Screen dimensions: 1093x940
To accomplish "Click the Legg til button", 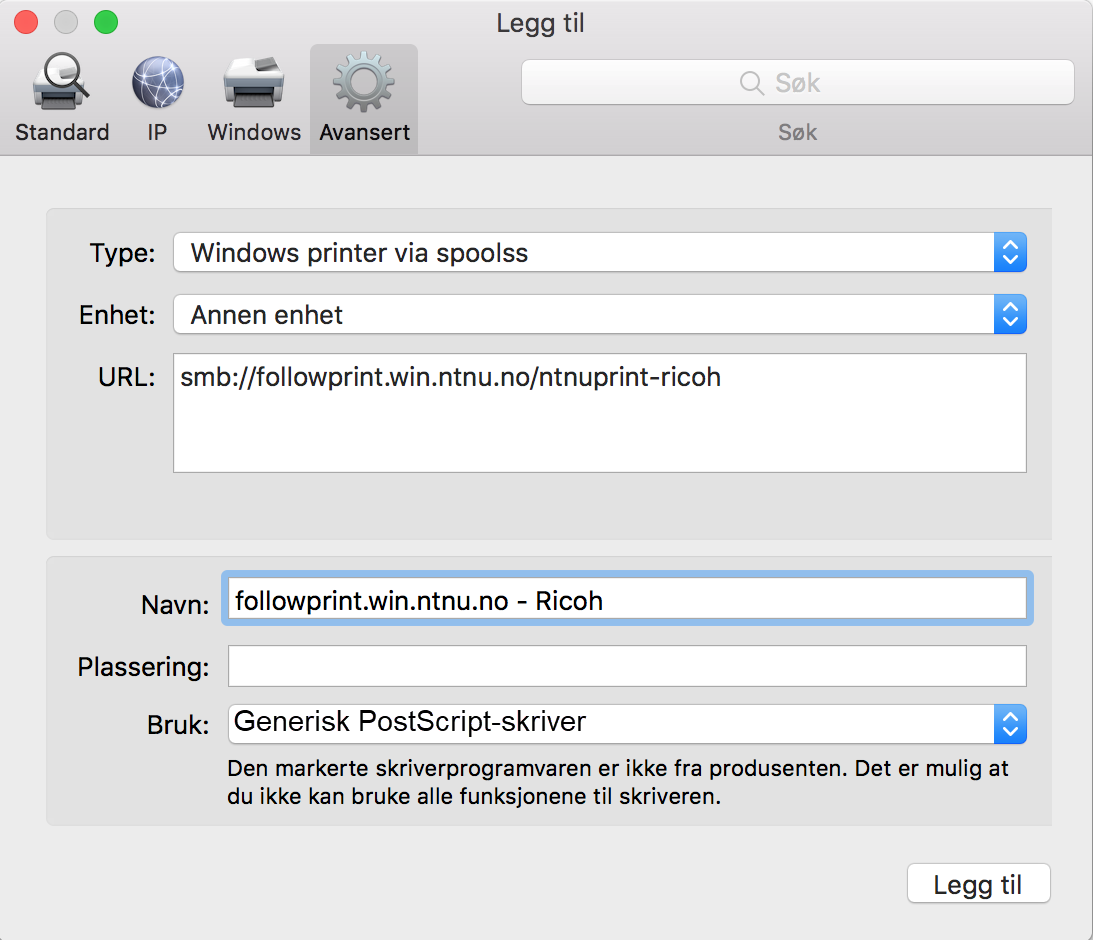I will [978, 884].
